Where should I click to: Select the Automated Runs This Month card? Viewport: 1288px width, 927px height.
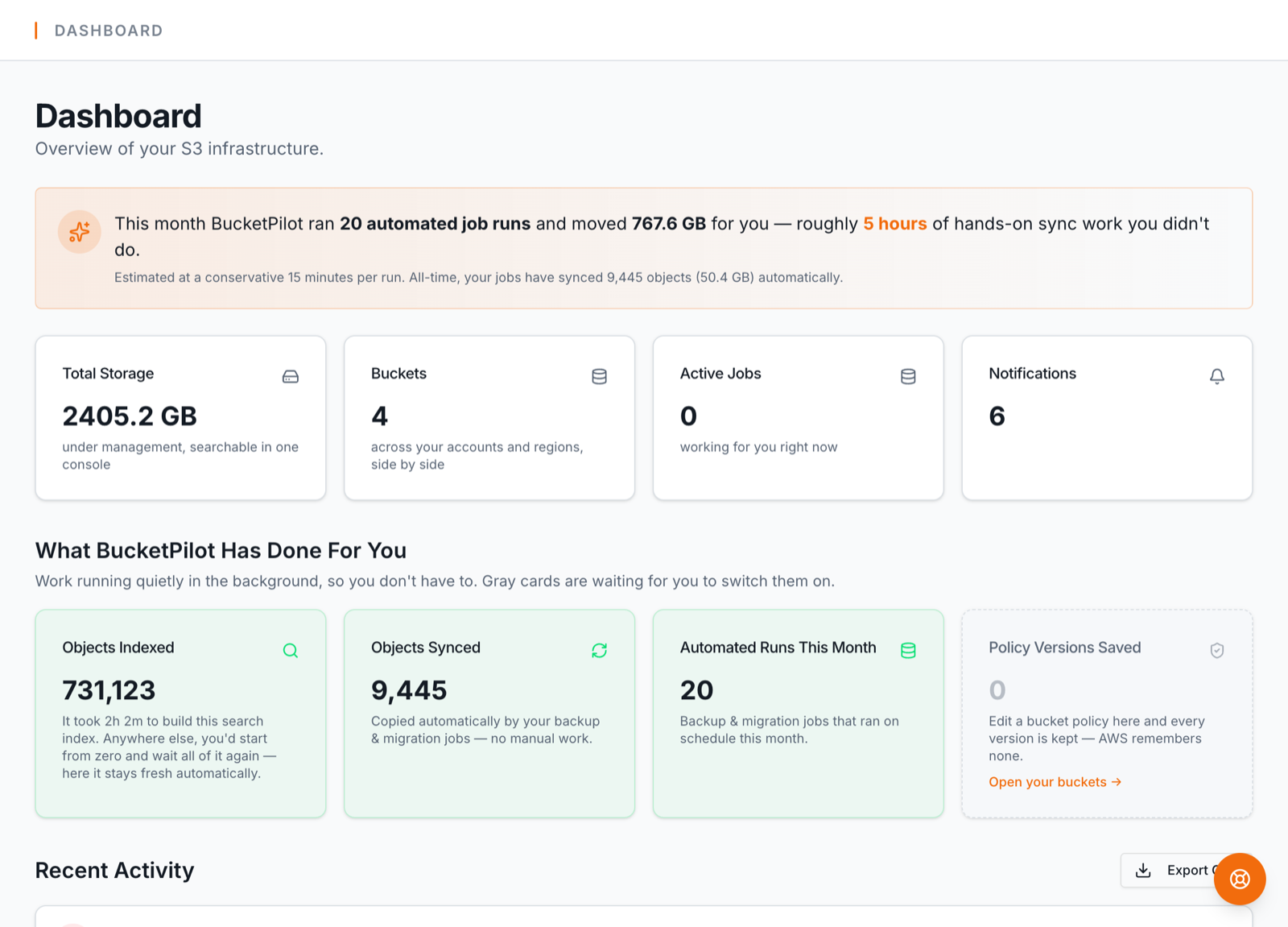click(x=798, y=714)
